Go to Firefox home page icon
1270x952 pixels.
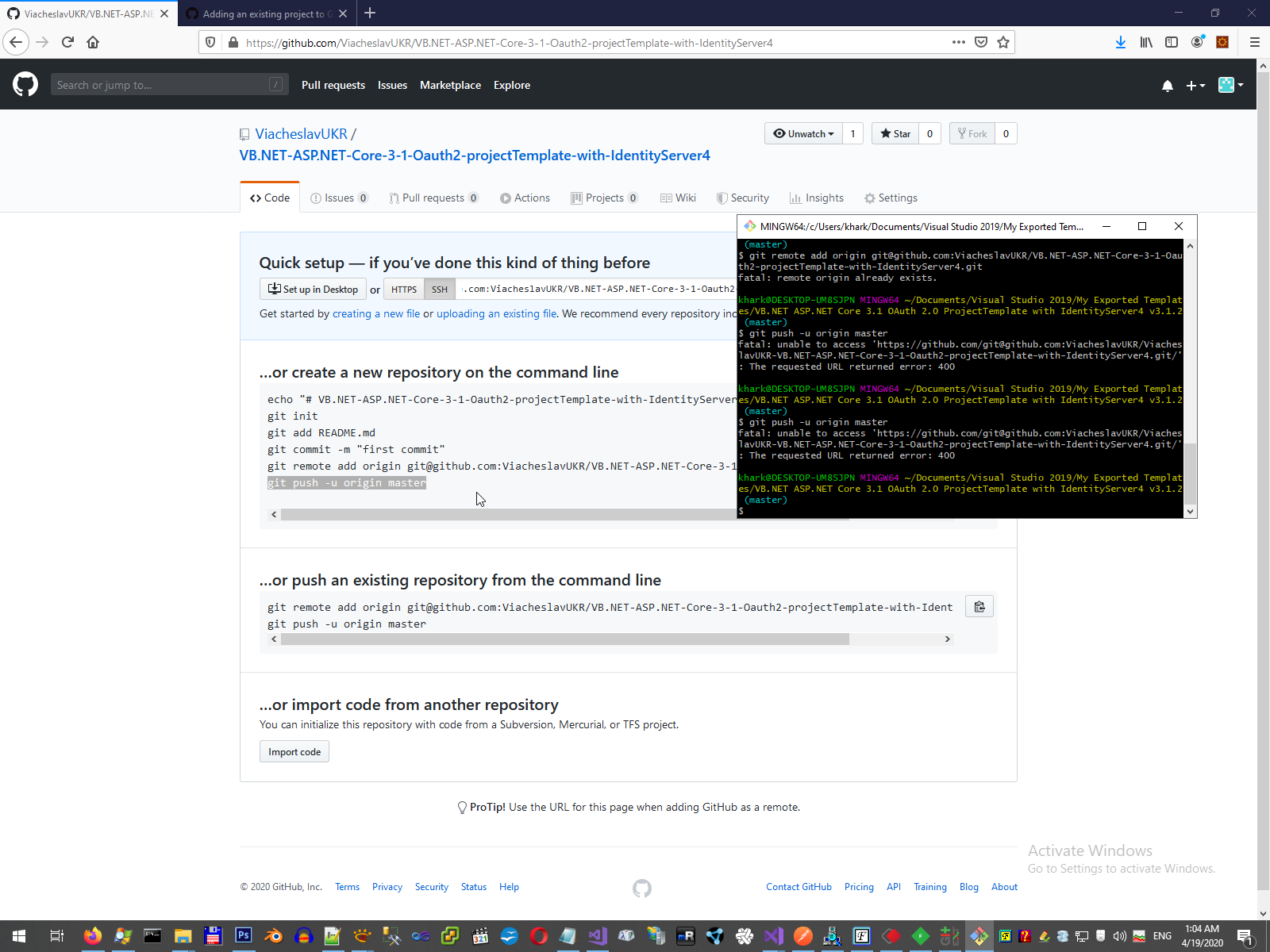coord(93,42)
